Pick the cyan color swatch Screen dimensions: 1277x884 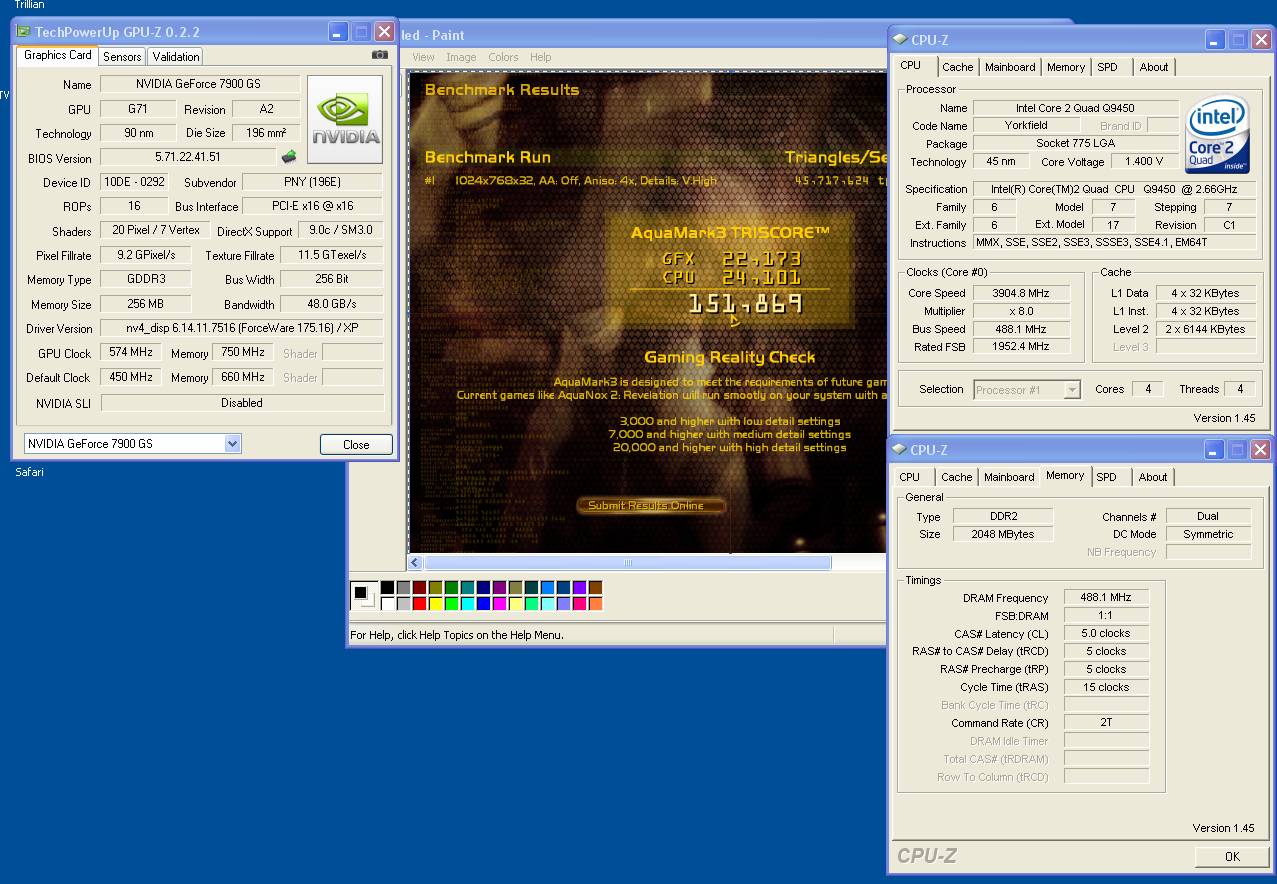tap(468, 603)
